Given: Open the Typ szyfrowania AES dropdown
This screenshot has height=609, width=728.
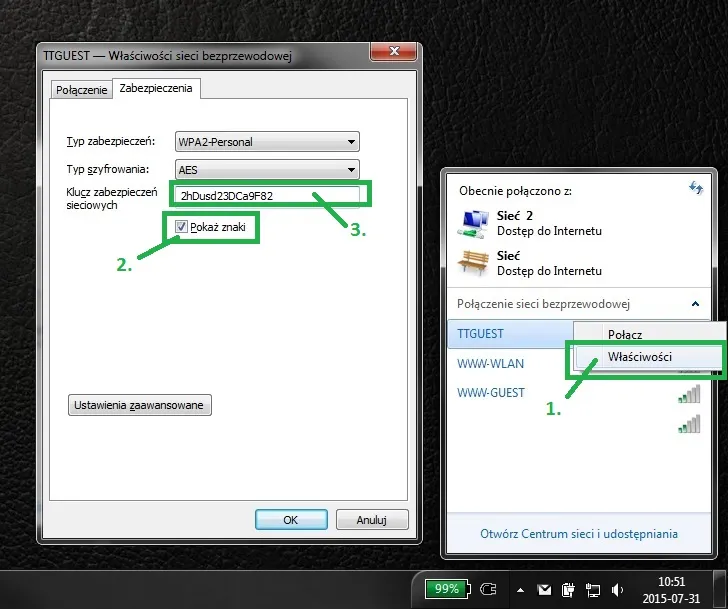Looking at the screenshot, I should (x=267, y=170).
